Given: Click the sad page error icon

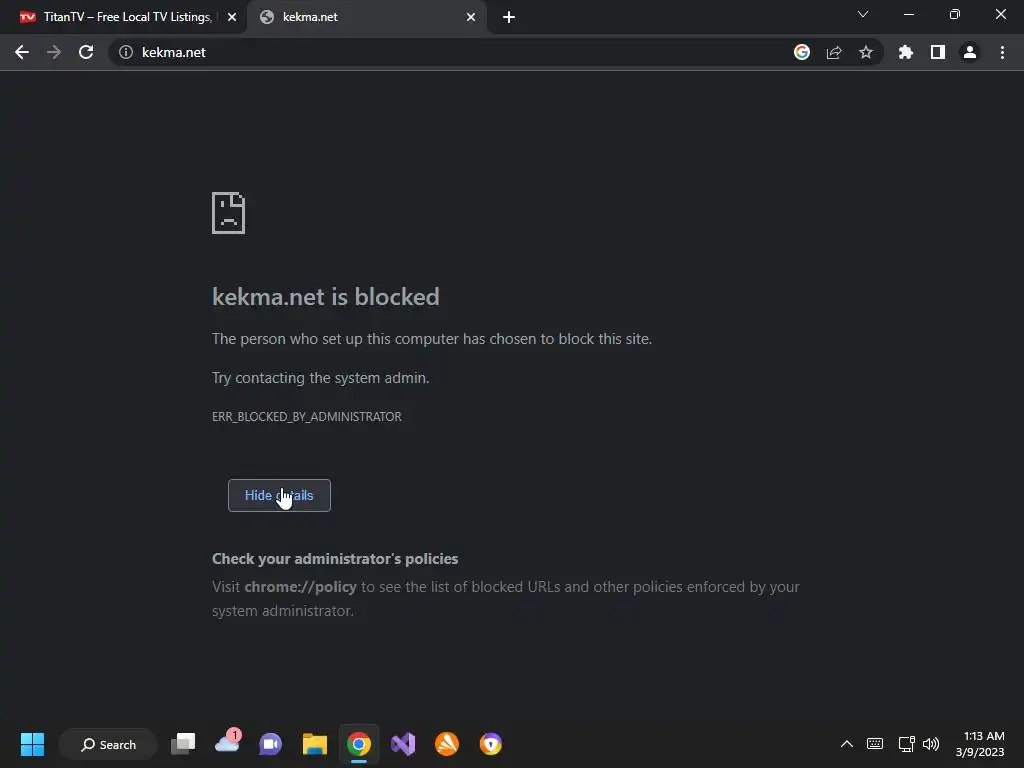Looking at the screenshot, I should 229,213.
